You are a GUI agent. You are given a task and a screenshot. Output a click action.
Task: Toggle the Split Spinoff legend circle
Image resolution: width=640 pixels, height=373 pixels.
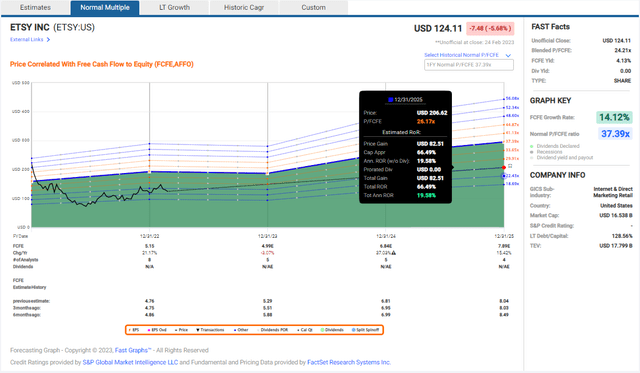pos(354,330)
